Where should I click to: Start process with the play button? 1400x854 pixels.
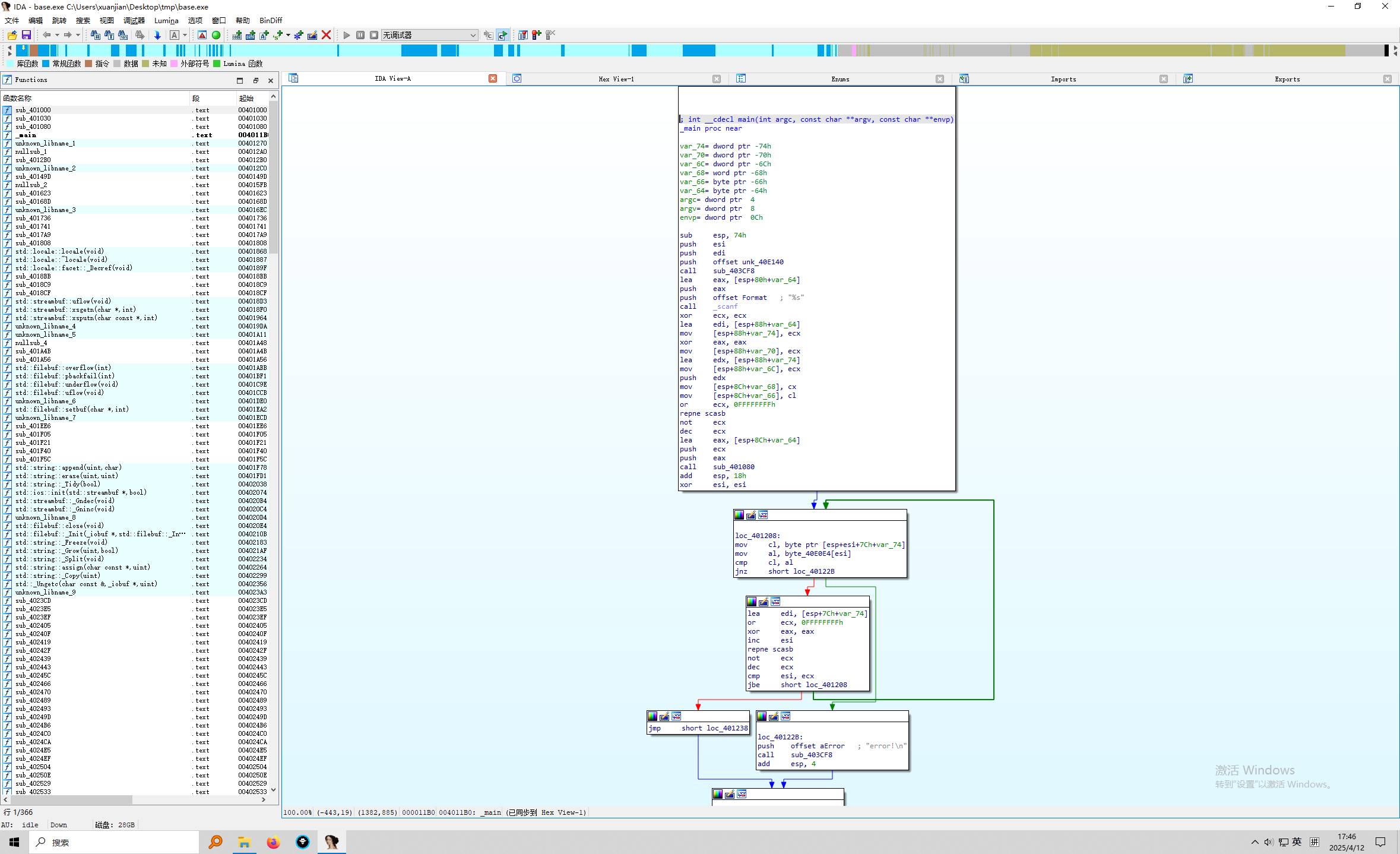pyautogui.click(x=347, y=35)
